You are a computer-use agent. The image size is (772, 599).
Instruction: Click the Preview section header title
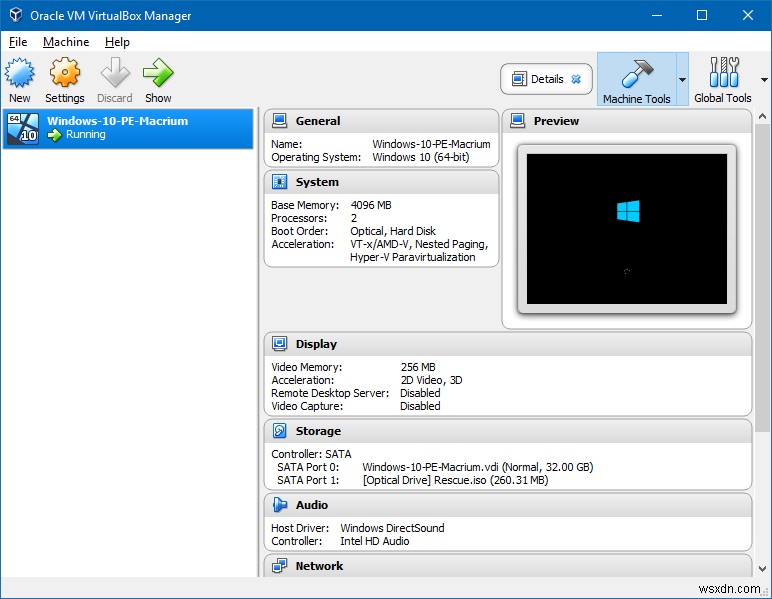[556, 121]
